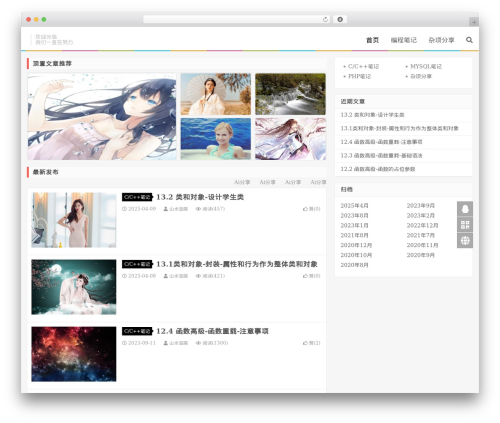Viewport: 500px width, 423px height.
Task: Open recent post 12.2 函数高级 in sidebar
Action: pos(378,169)
